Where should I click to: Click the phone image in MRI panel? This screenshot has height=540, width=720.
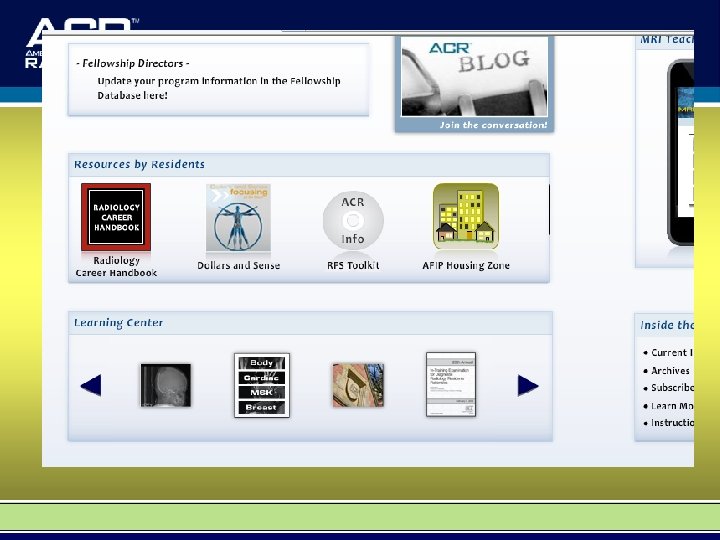click(680, 152)
